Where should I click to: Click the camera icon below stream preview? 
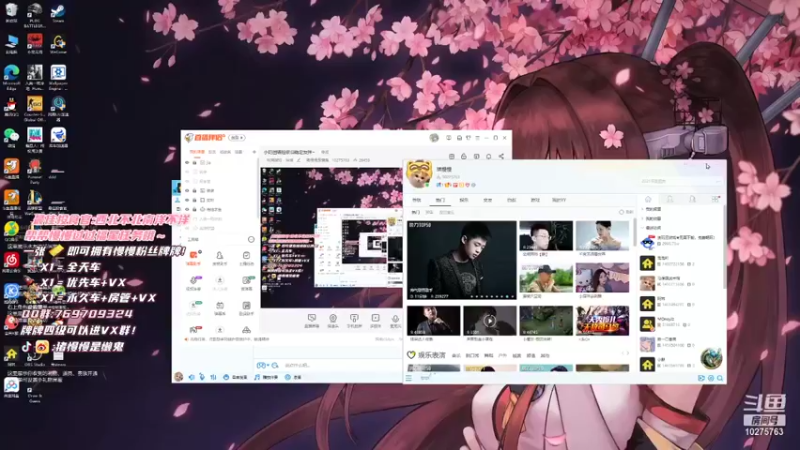pos(333,320)
